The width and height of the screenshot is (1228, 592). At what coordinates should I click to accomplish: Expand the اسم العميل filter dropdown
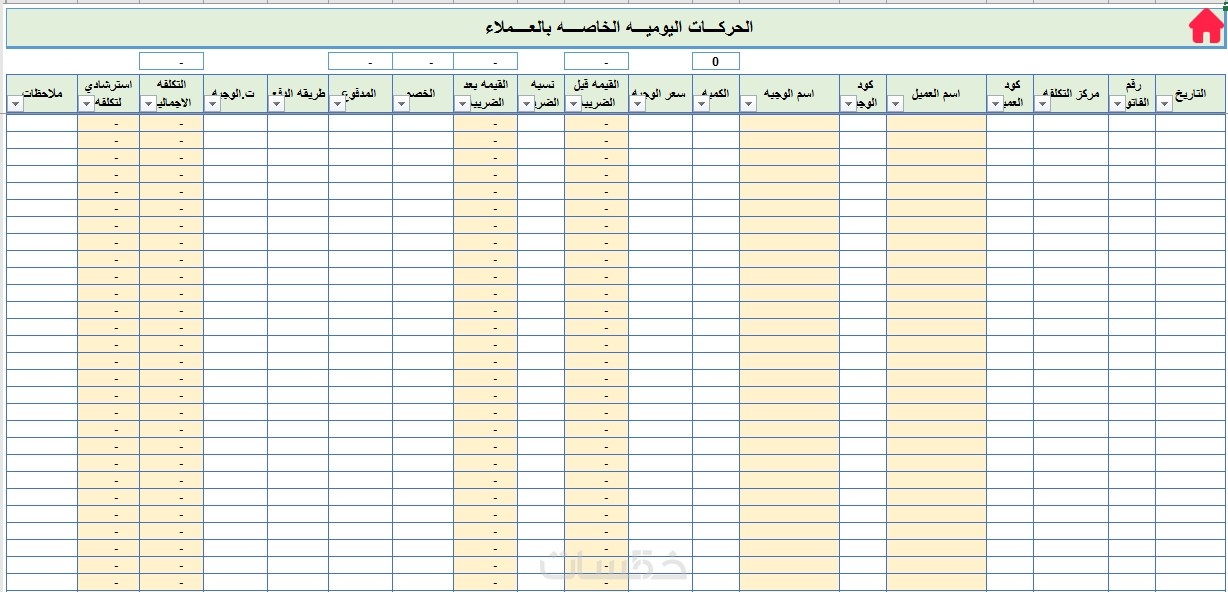[895, 103]
